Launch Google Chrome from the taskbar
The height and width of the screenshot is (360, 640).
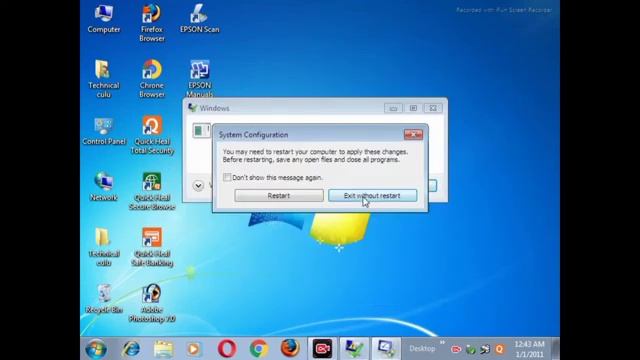click(259, 349)
